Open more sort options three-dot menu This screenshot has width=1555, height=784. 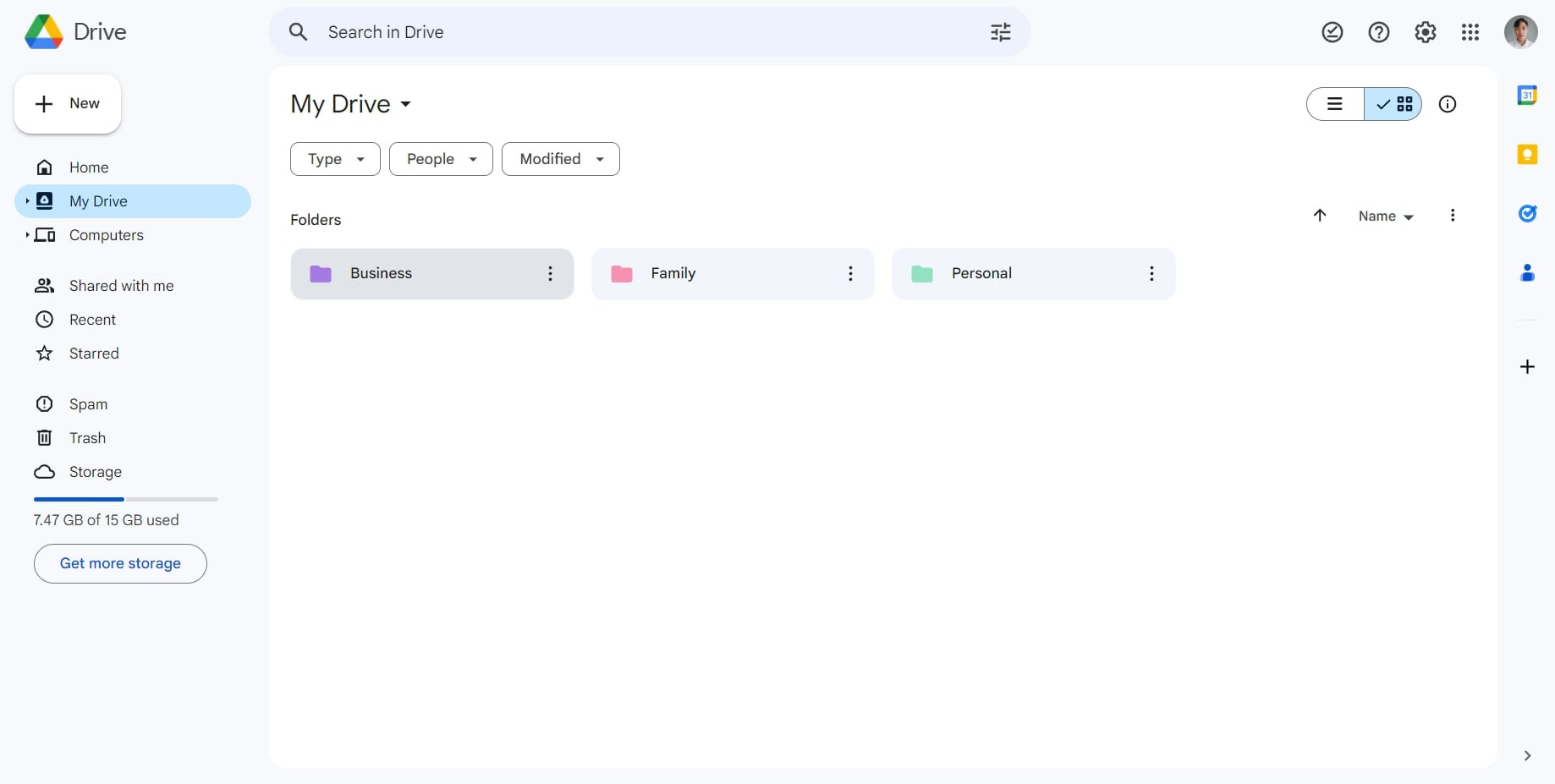tap(1453, 216)
